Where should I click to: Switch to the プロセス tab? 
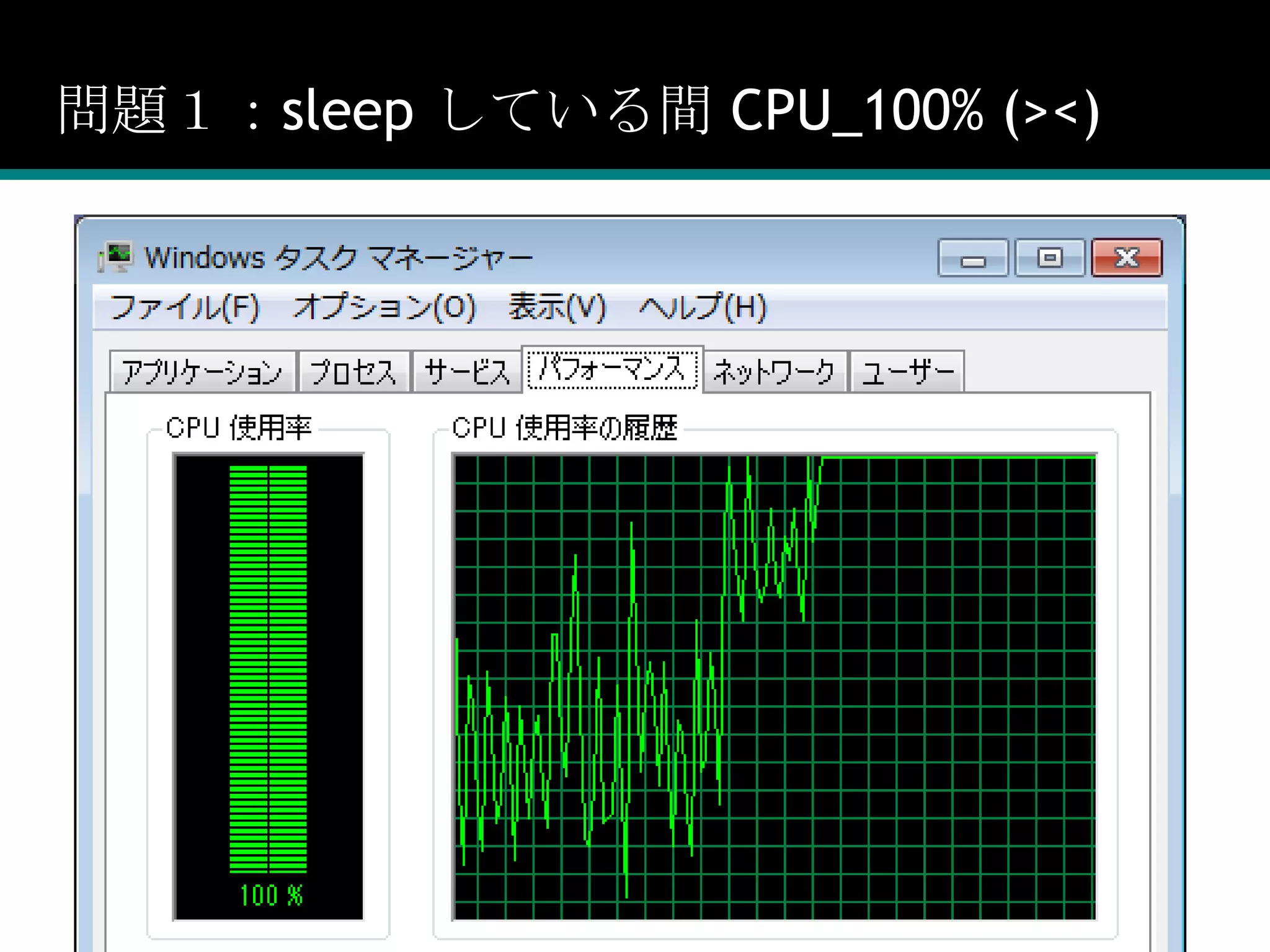tap(354, 372)
